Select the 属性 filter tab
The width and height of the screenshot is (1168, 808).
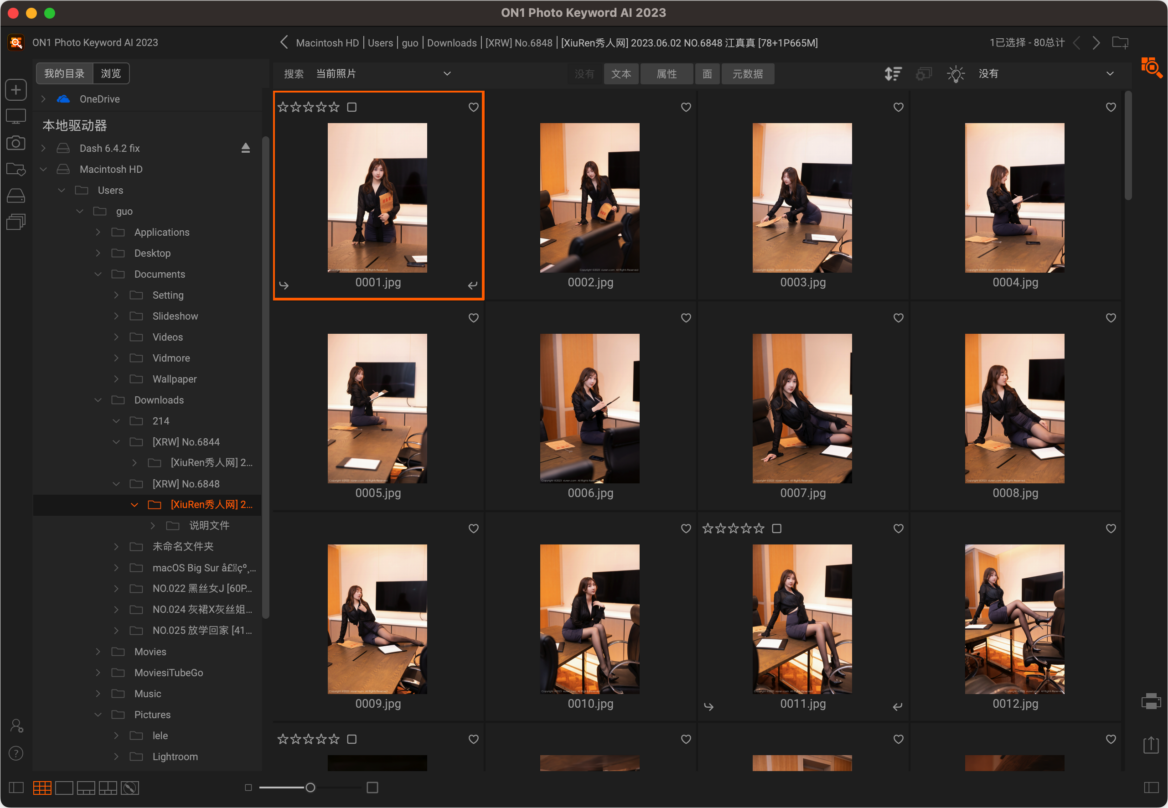(x=667, y=74)
